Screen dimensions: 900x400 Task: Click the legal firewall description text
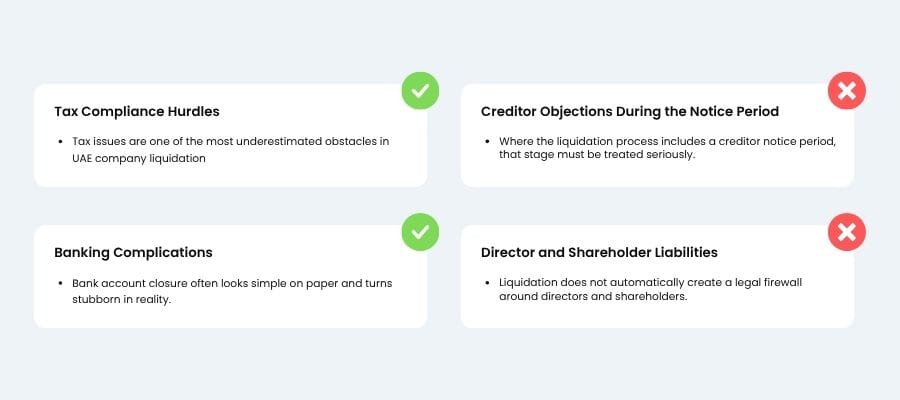pyautogui.click(x=650, y=291)
